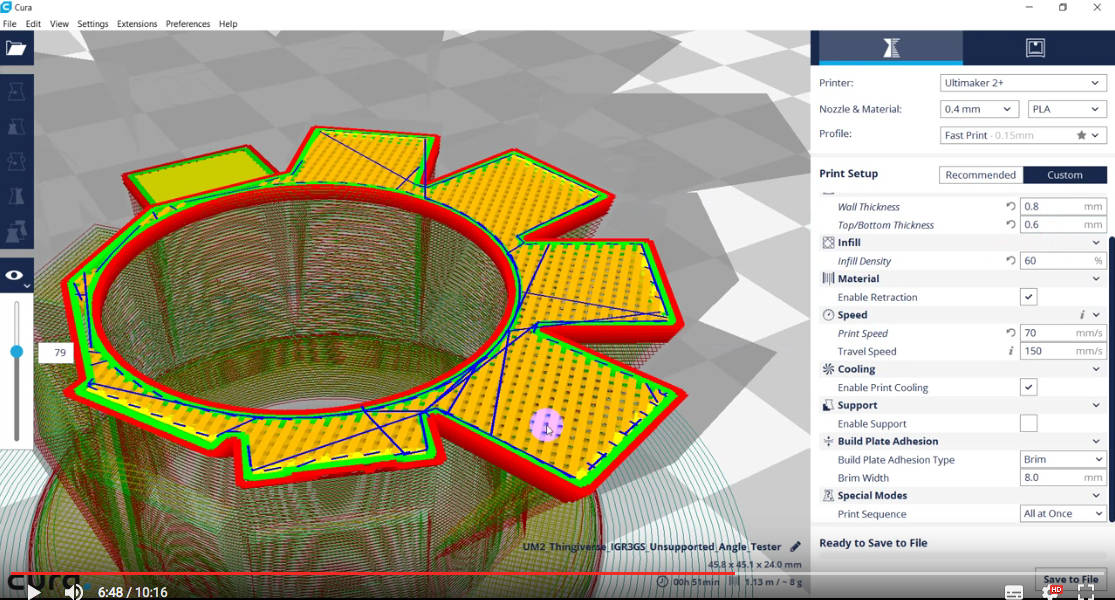Collapse Build Plate Adhesion section chevron
Screen dimensions: 1115x600
[1096, 441]
